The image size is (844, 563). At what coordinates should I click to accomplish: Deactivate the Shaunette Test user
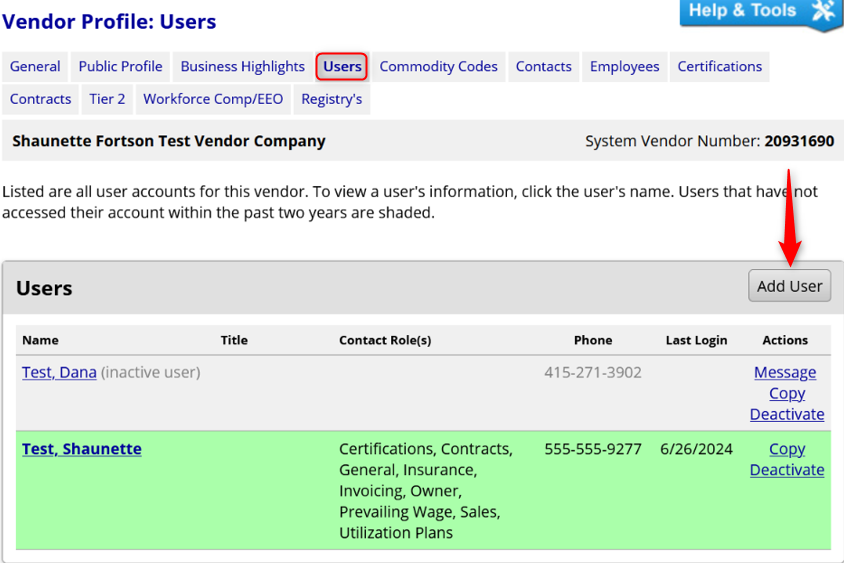(787, 470)
